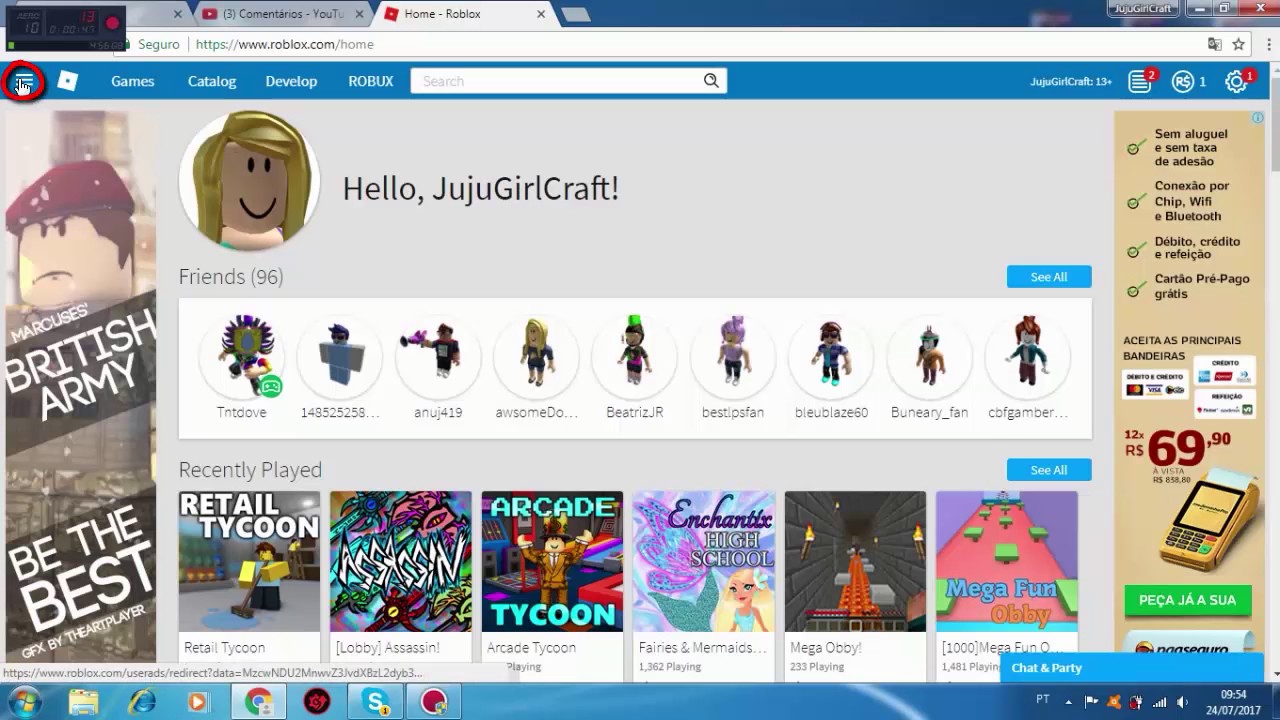This screenshot has height=720, width=1280.
Task: Click the JujuGirlCraft: 13+ username link
Action: 1071,82
